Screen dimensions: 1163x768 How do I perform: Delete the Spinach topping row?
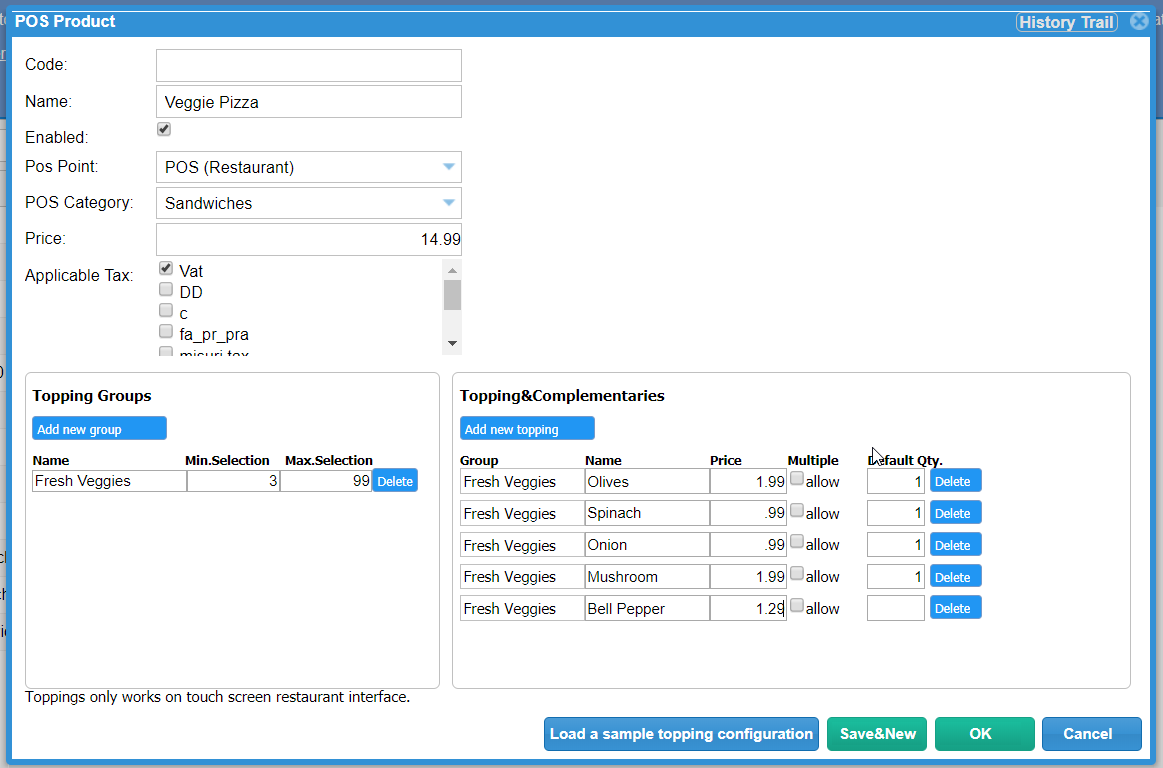[955, 513]
